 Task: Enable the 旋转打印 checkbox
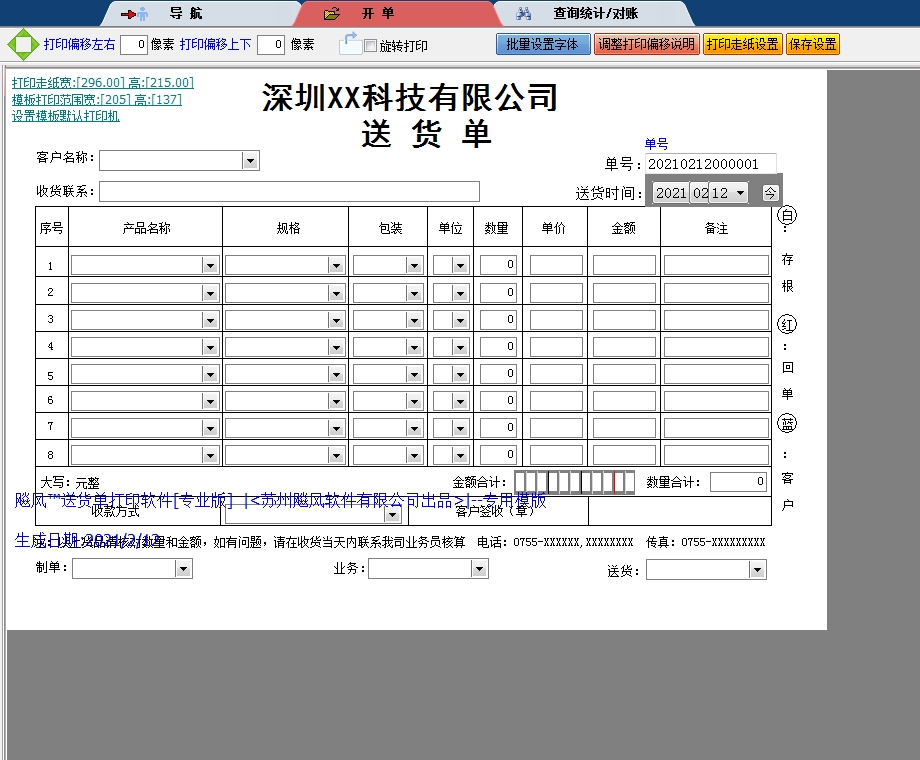click(371, 46)
